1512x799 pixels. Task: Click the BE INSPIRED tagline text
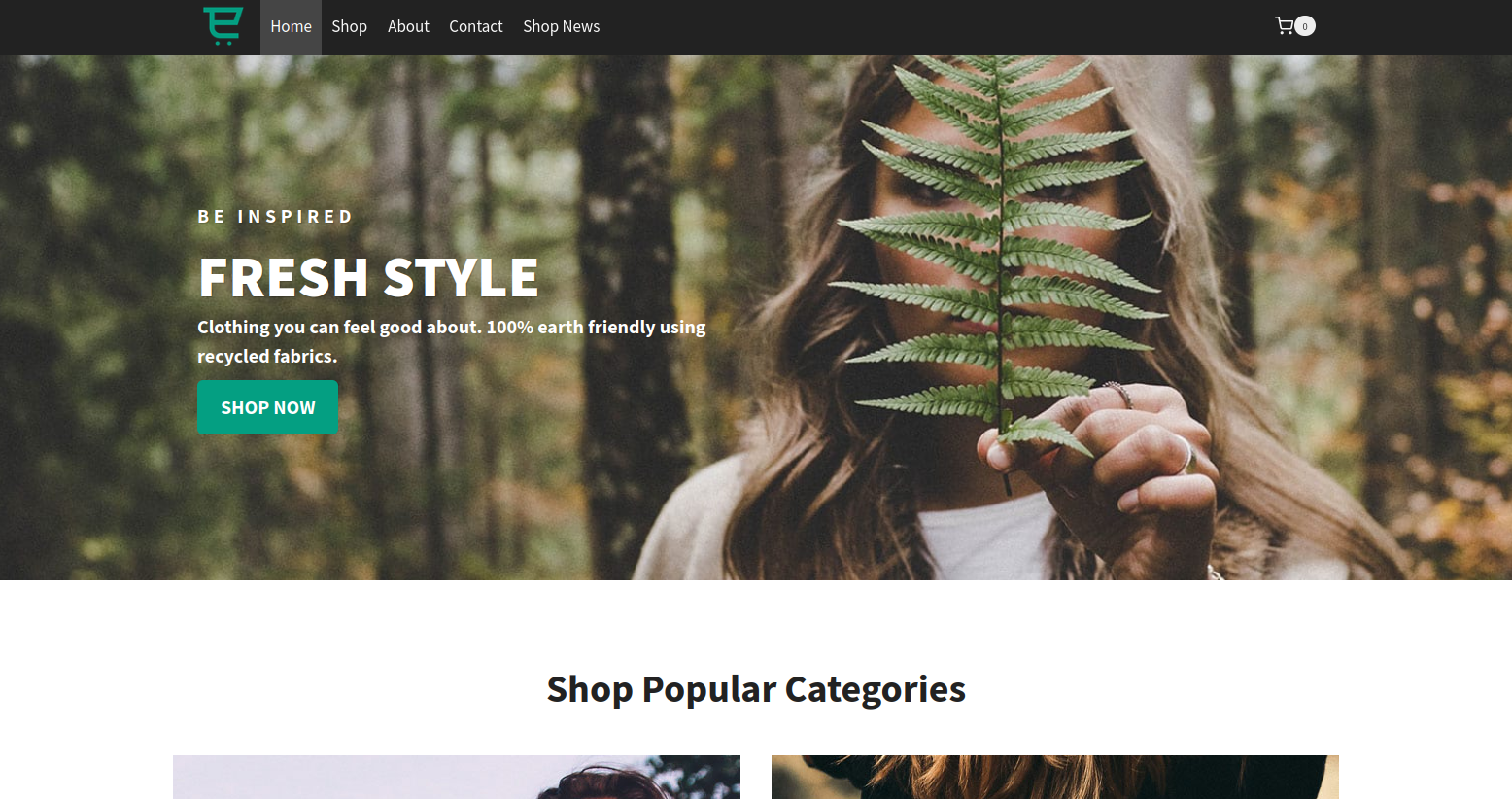click(x=275, y=216)
